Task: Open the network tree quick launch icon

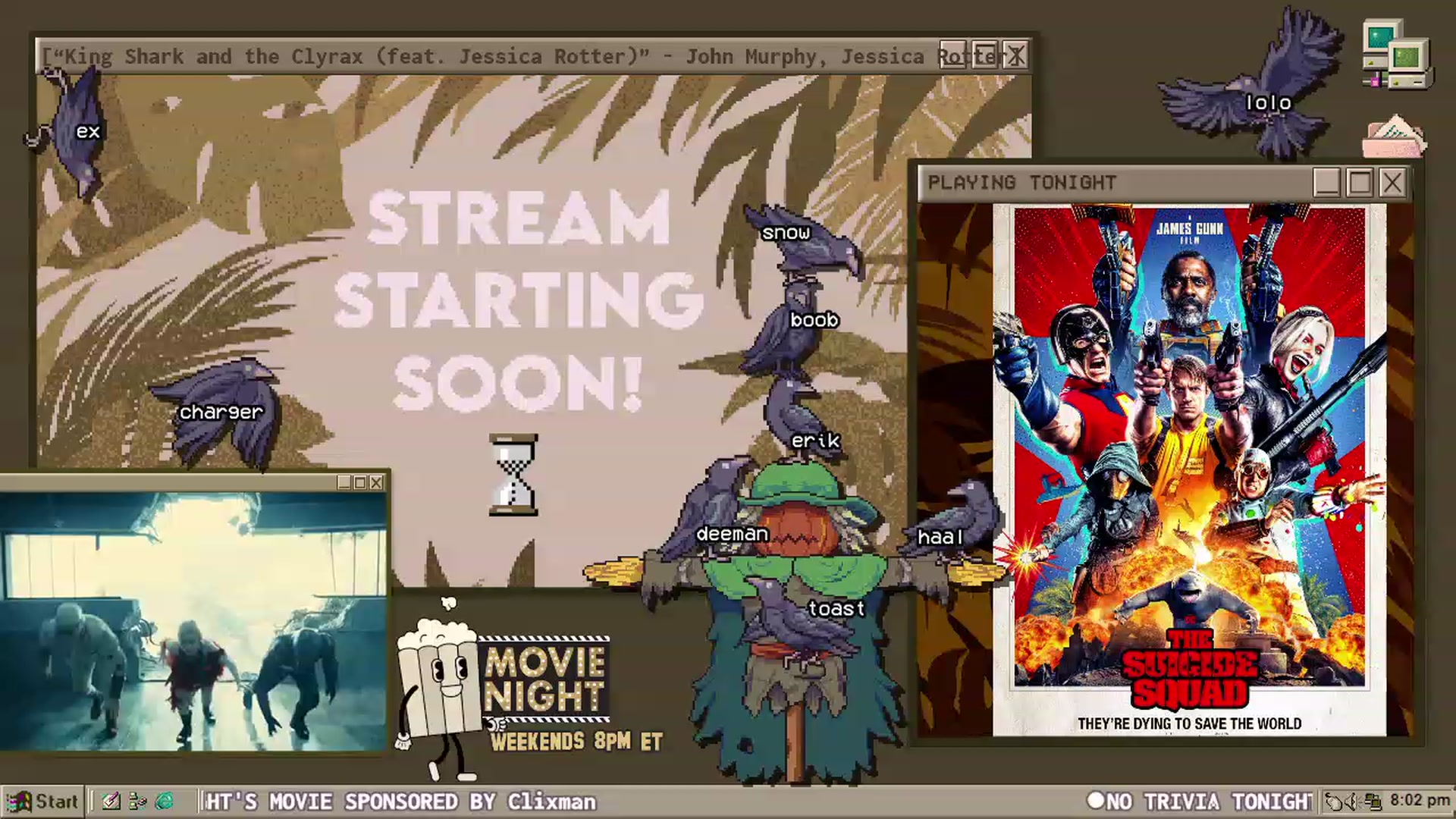Action: point(138,802)
